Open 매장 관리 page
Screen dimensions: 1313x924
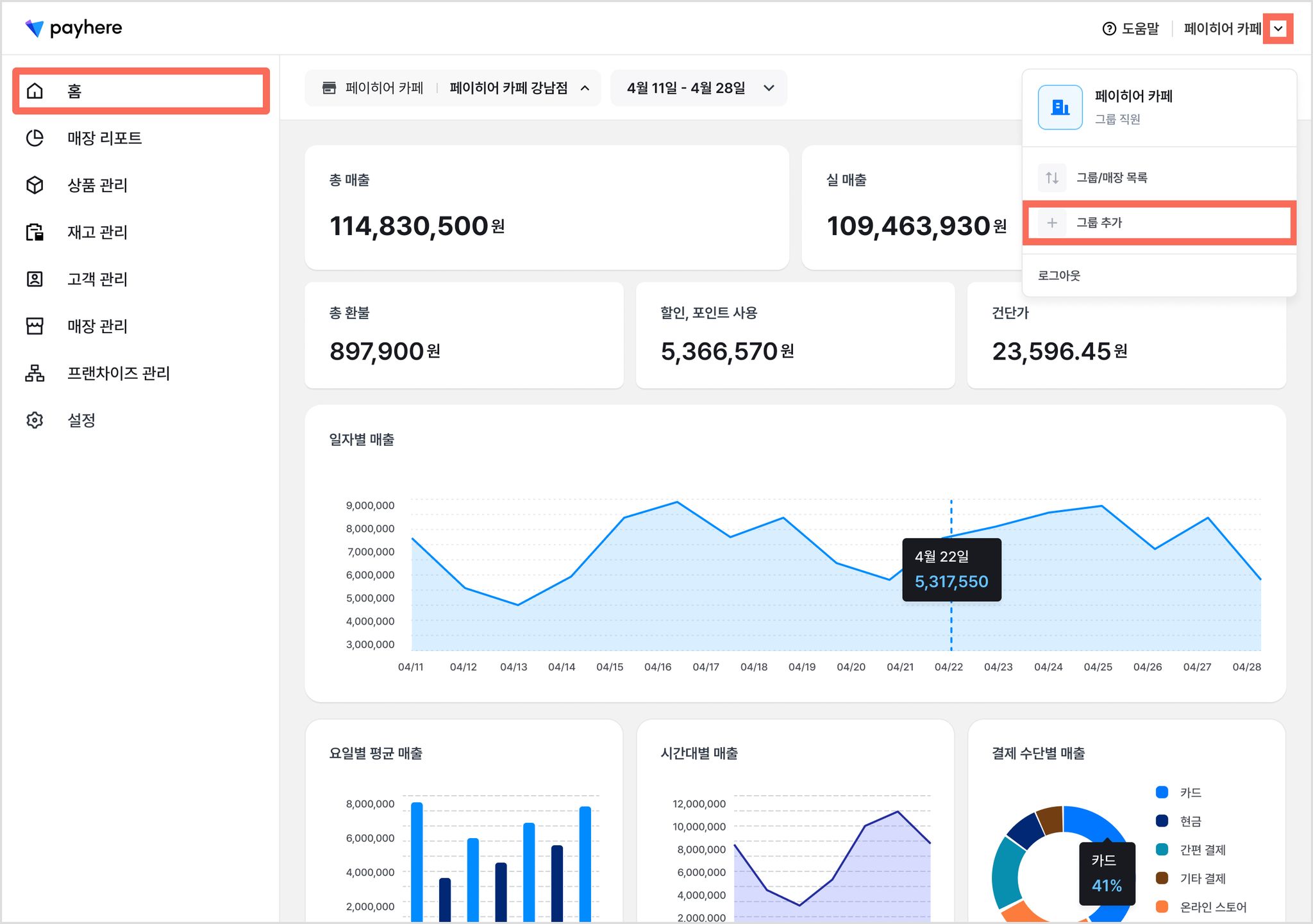(141, 326)
